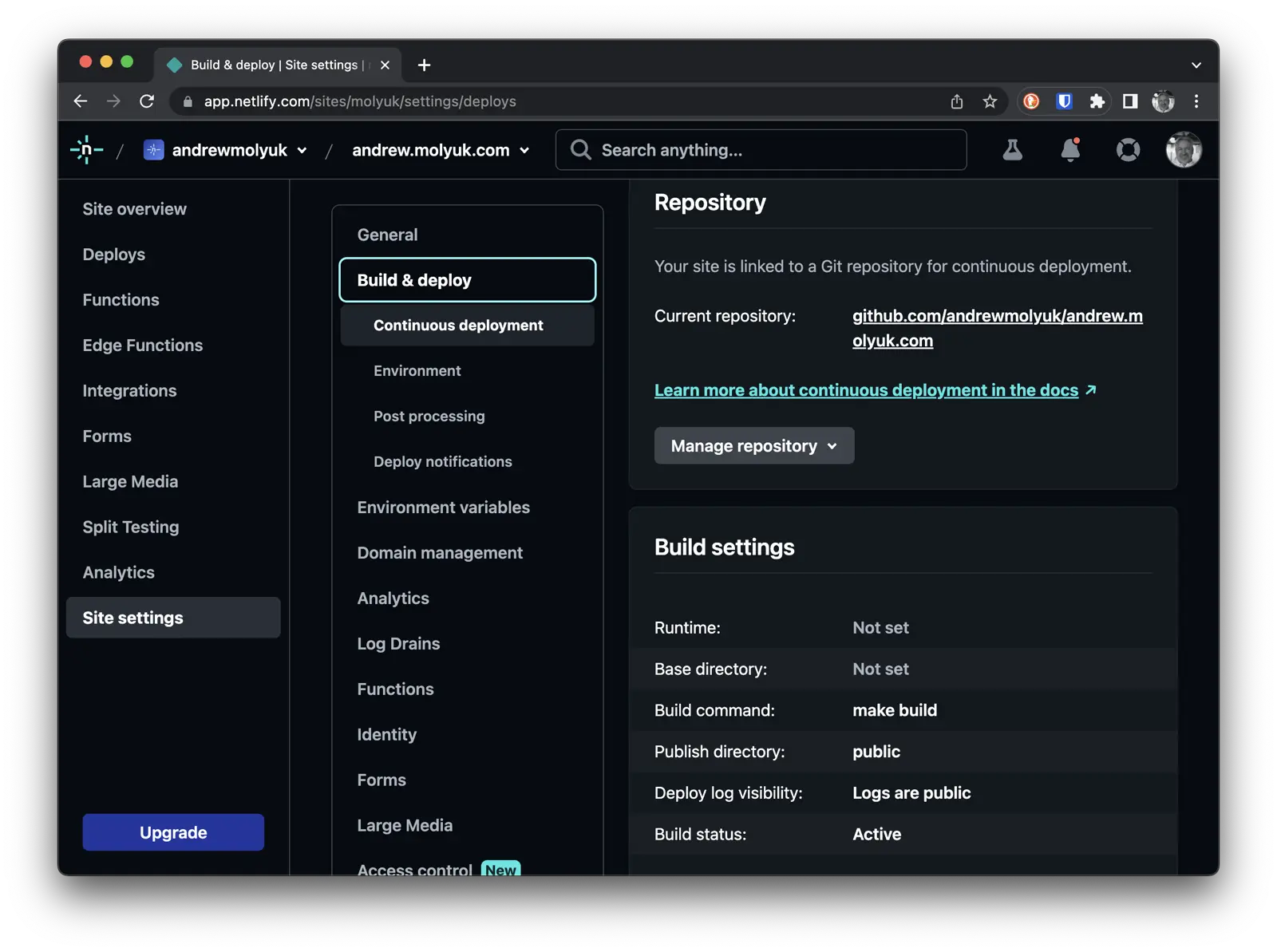Bookmark the page with the star icon
This screenshot has width=1277, height=952.
(990, 101)
